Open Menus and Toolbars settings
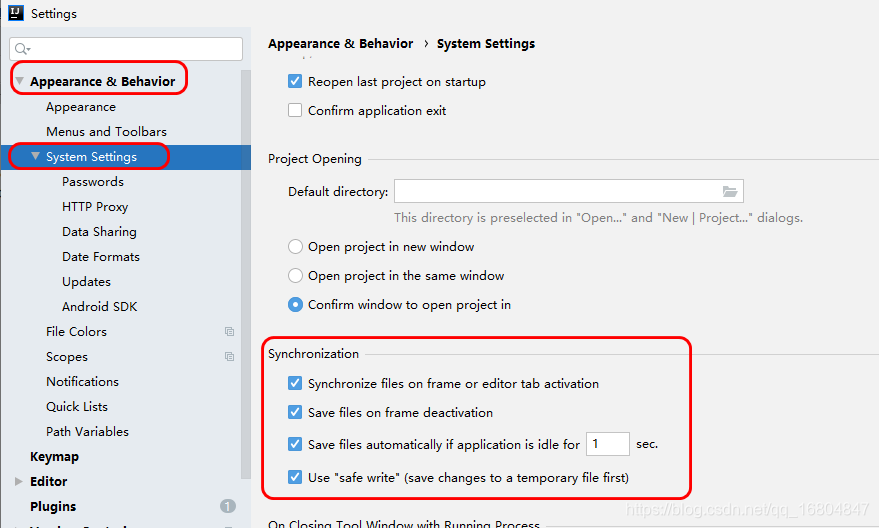This screenshot has width=879, height=528. (x=107, y=131)
